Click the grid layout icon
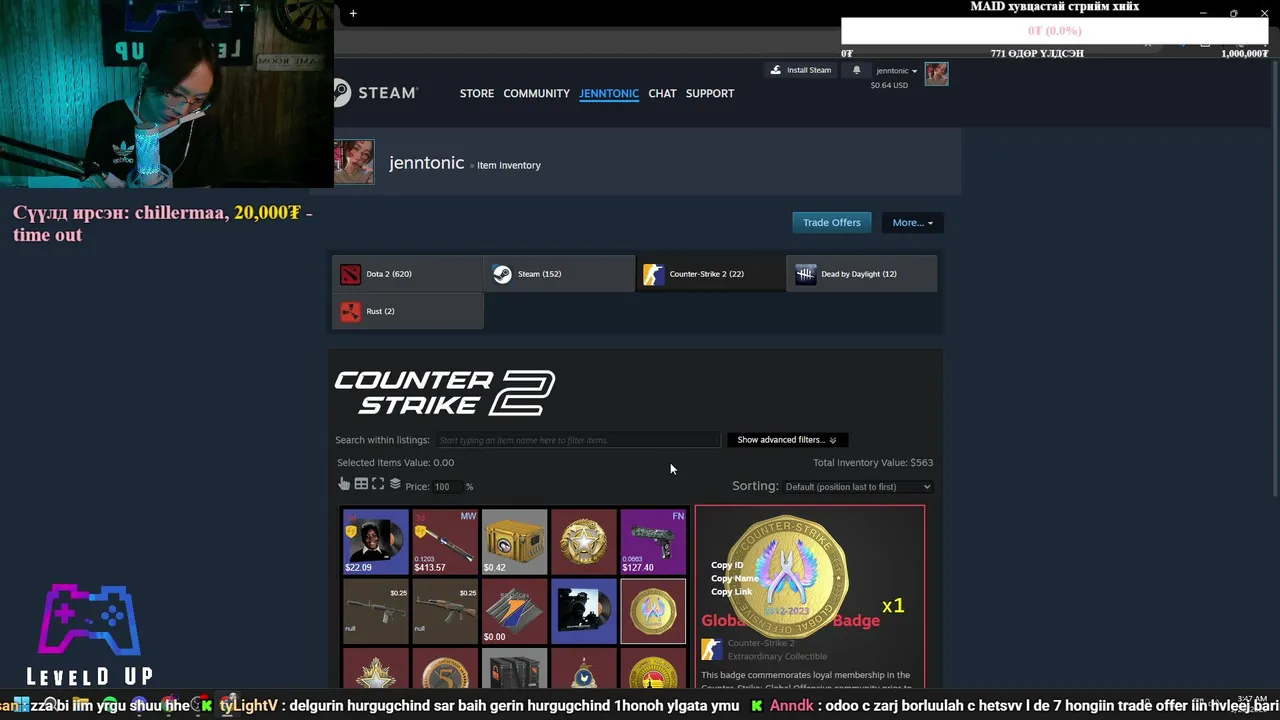Viewport: 1280px width, 720px height. (x=361, y=484)
